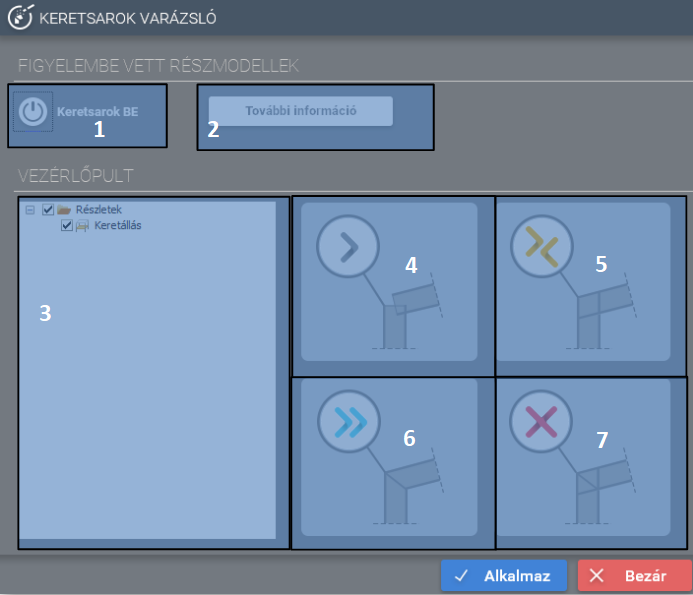Viewport: 693px width, 595px height.
Task: Open the További információ button
Action: [301, 111]
